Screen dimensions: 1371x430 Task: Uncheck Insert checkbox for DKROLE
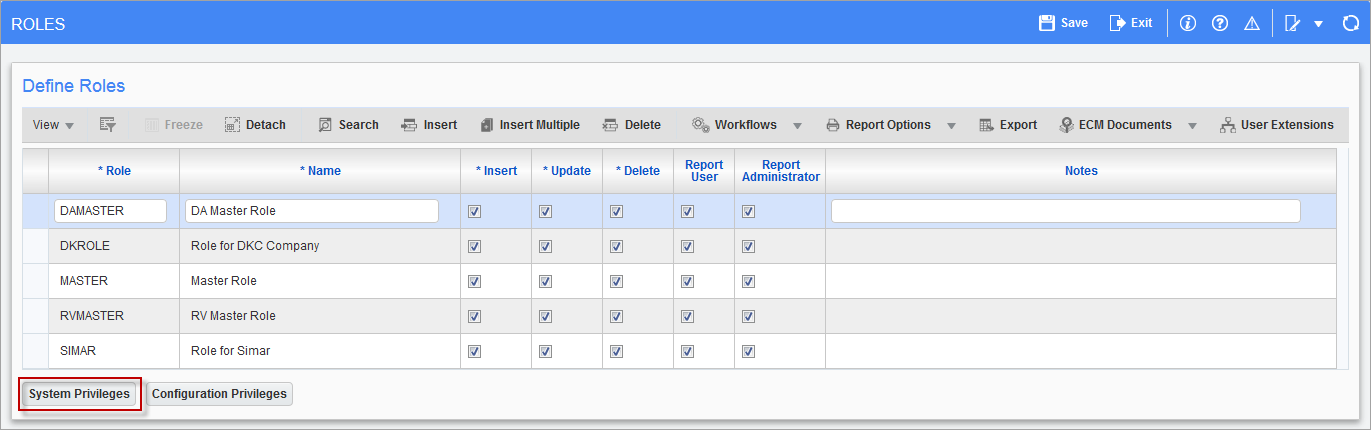point(475,246)
